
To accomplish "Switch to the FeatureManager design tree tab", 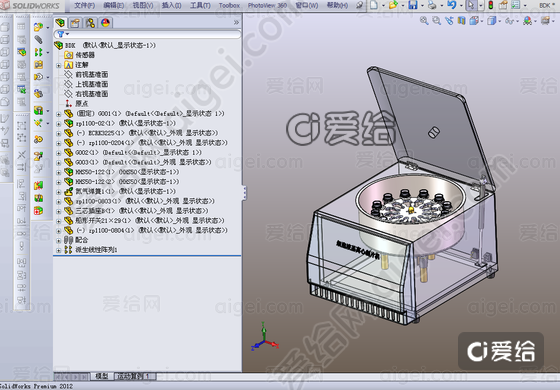I will coord(60,22).
